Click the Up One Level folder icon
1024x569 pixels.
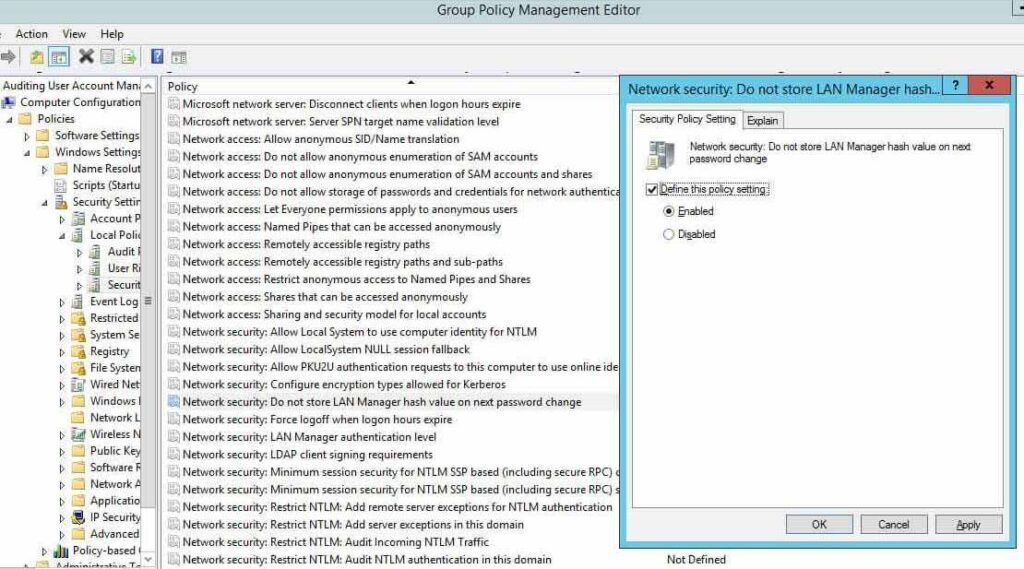37,57
